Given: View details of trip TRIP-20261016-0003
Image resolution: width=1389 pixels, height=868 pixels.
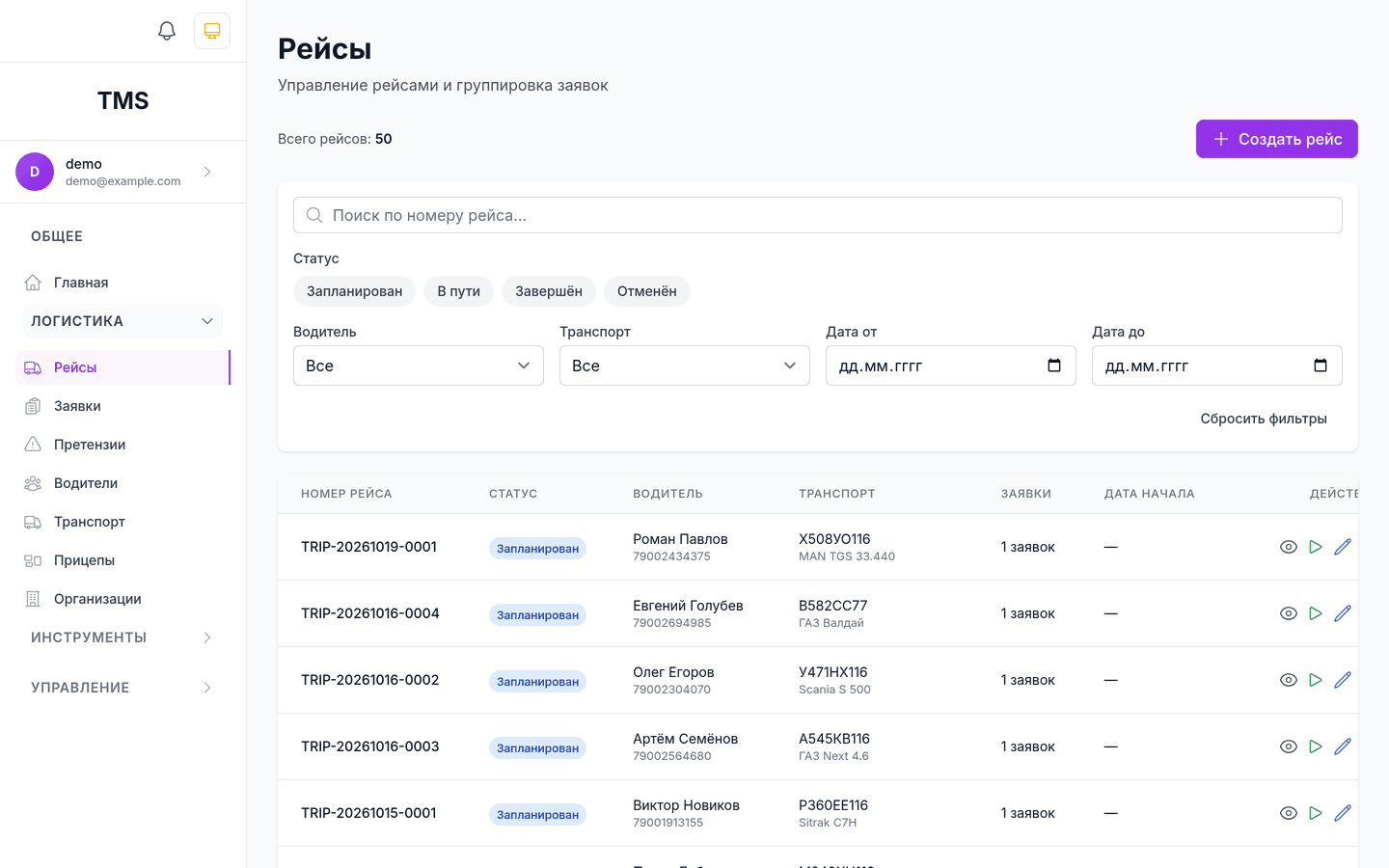Looking at the screenshot, I should tap(1289, 746).
